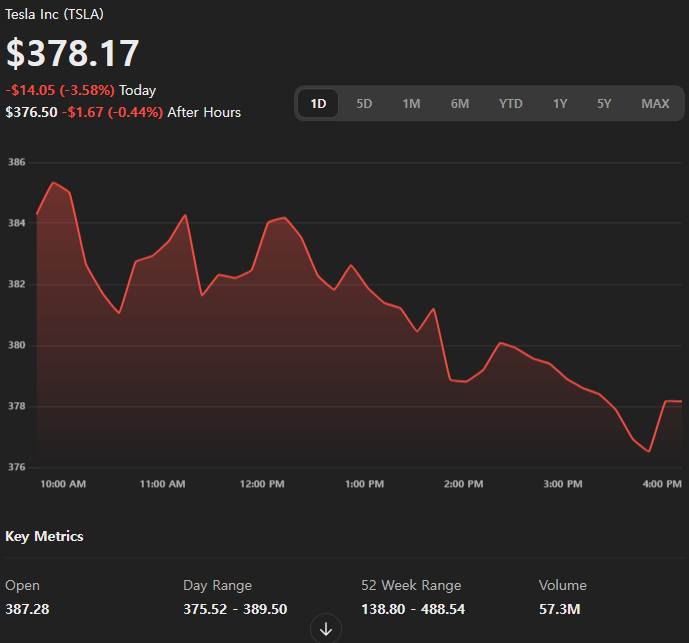The width and height of the screenshot is (689, 643).
Task: Select the 6M time range
Action: [460, 104]
